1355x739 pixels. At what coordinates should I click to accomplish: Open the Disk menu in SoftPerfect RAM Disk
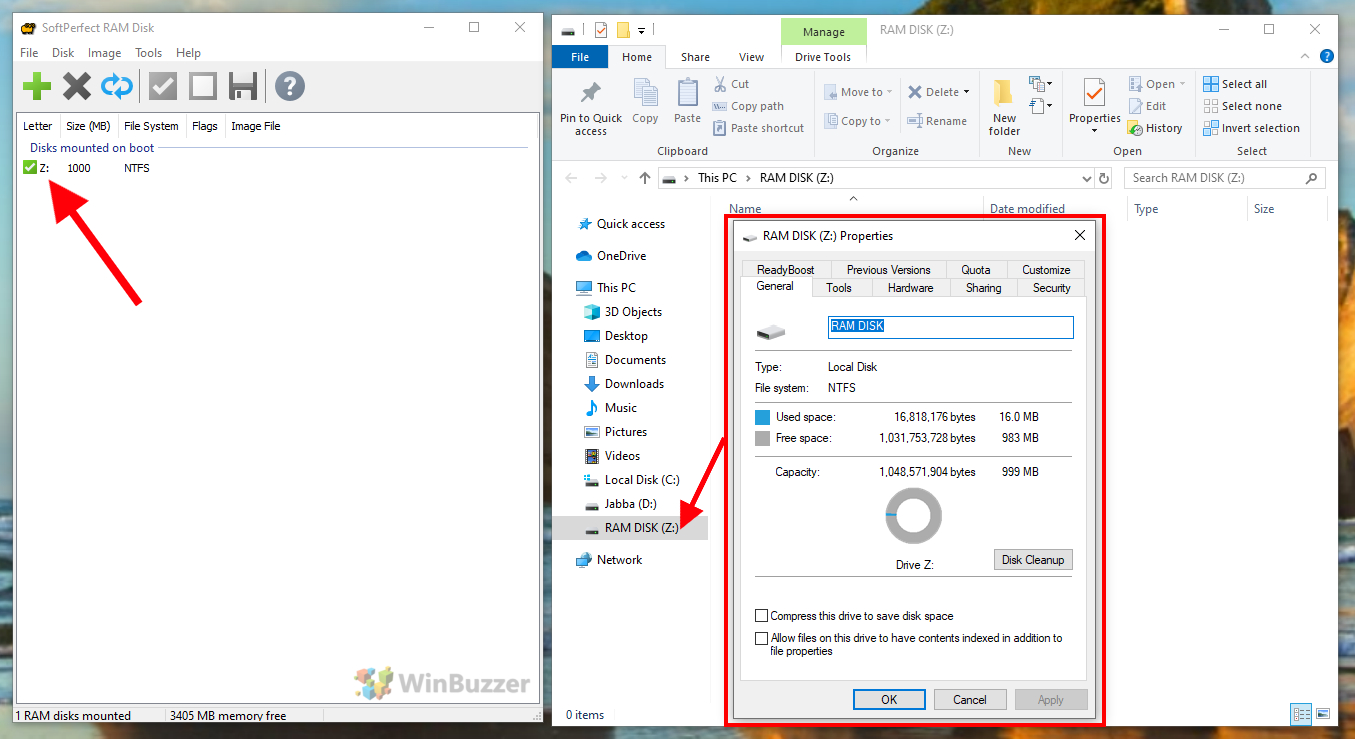coord(63,53)
